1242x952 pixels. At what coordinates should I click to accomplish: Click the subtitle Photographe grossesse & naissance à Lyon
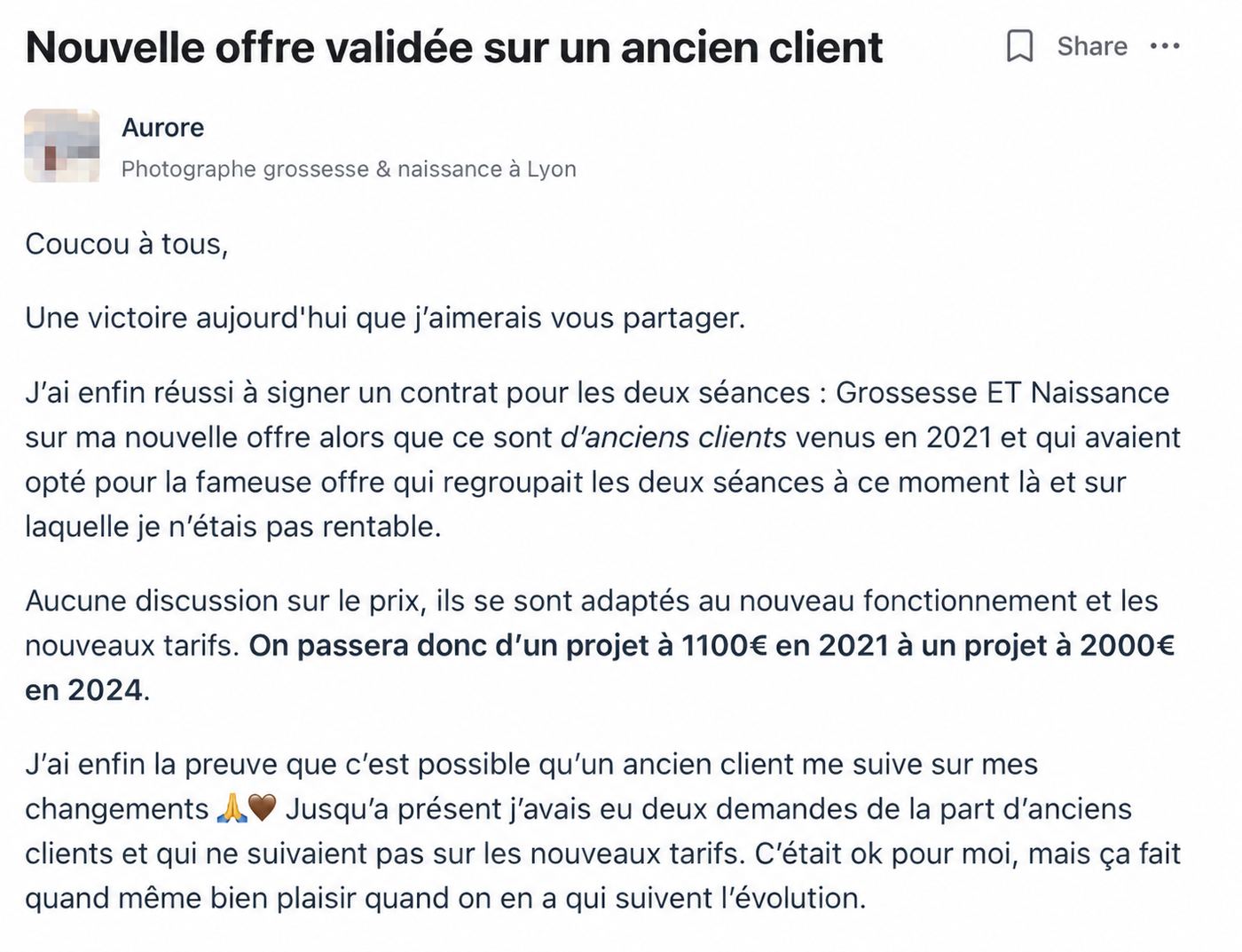[349, 169]
